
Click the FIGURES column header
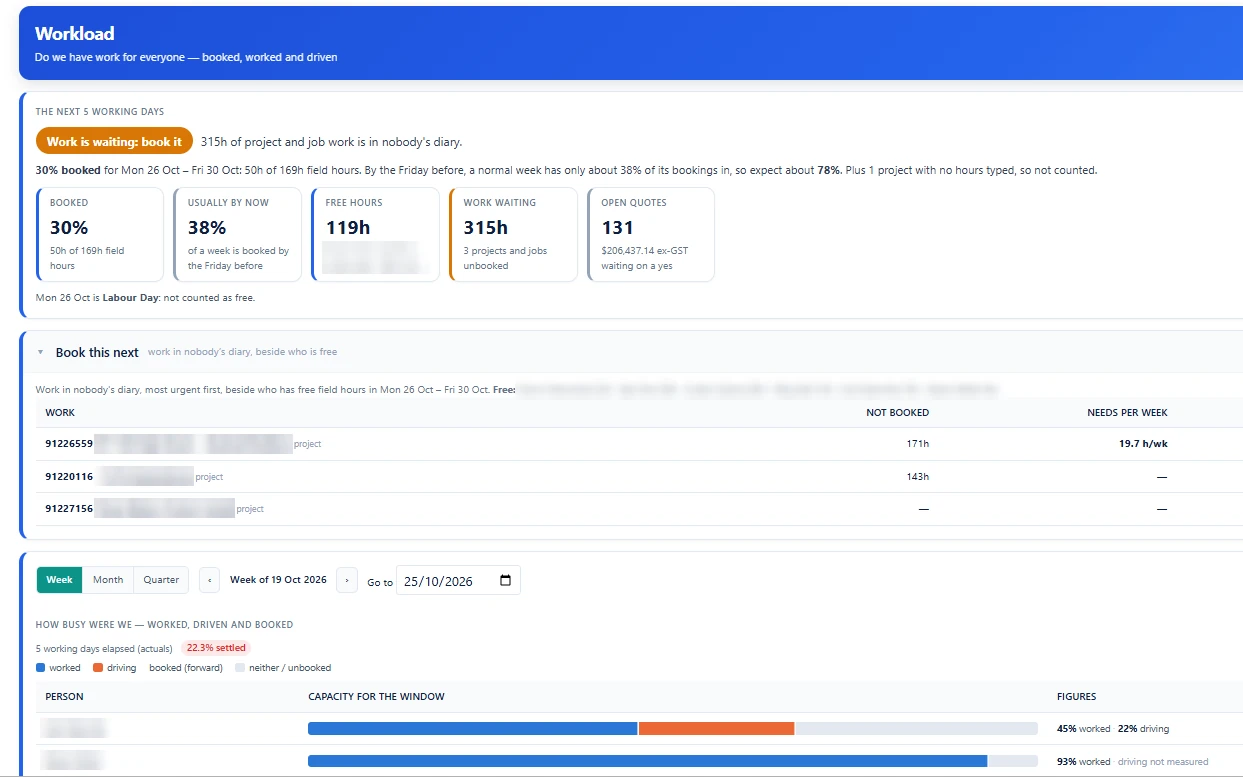pyautogui.click(x=1077, y=696)
